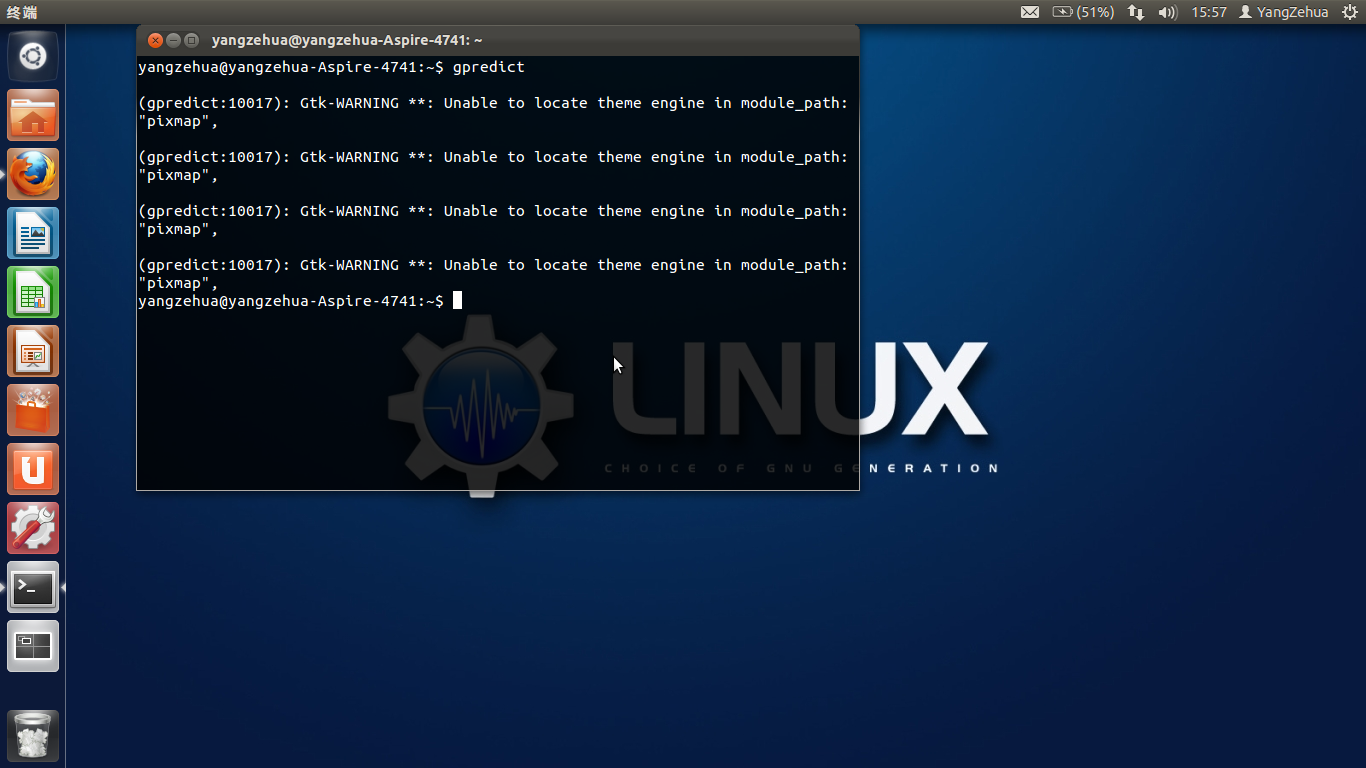
Task: Open the Trash icon in launcher
Action: click(33, 736)
